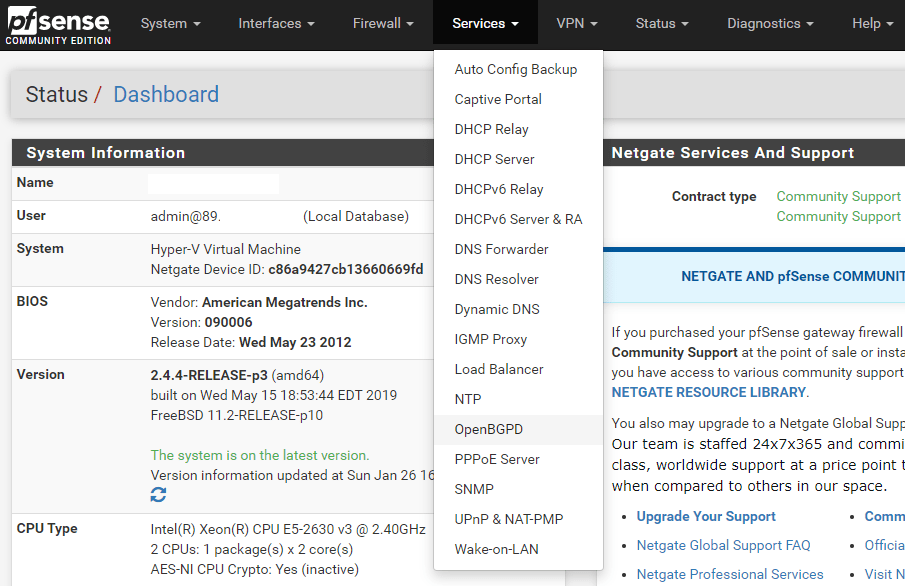Click the System Information panel header

[x=223, y=153]
